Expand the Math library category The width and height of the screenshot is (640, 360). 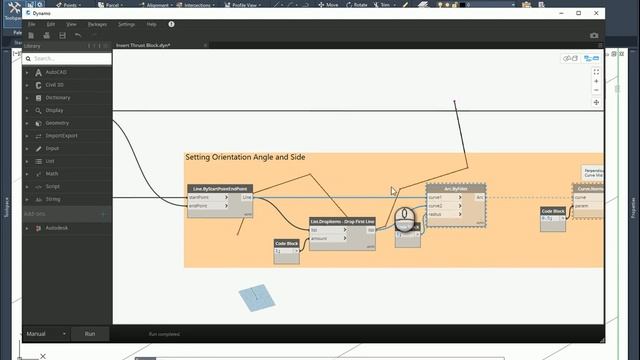[x=27, y=174]
